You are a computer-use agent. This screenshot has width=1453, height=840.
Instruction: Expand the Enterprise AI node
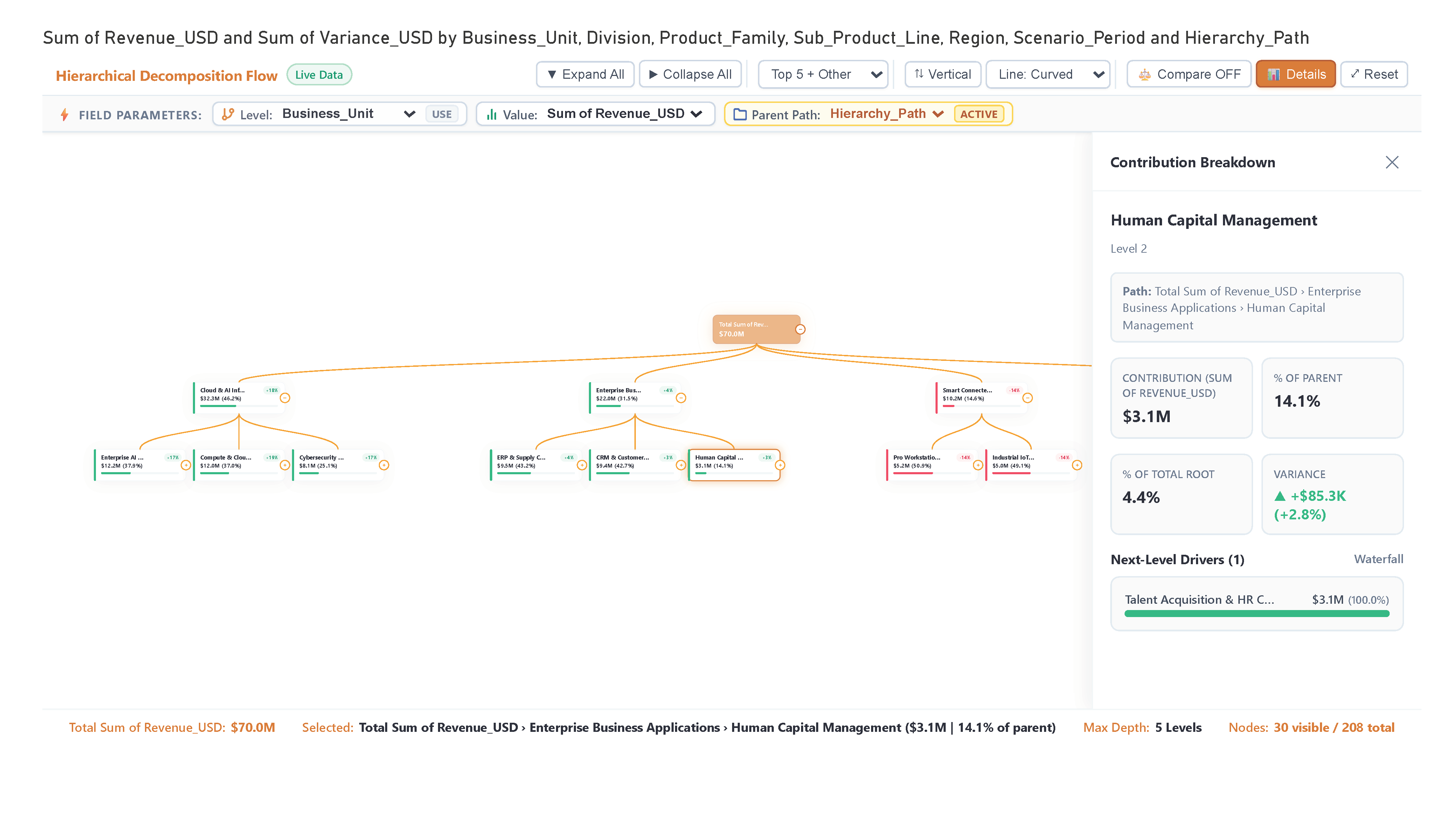pos(186,465)
